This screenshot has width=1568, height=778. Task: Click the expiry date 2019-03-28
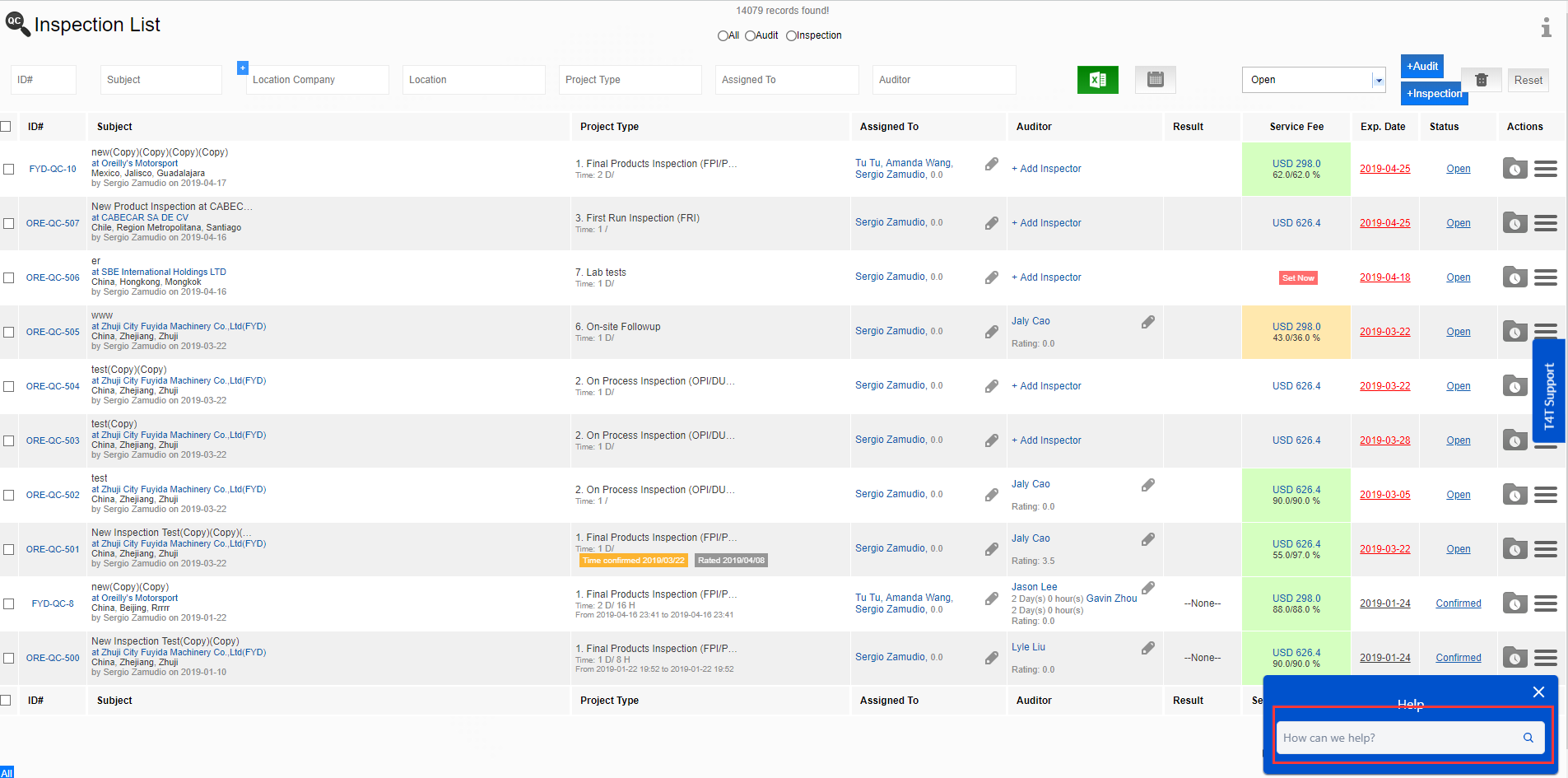[x=1384, y=440]
